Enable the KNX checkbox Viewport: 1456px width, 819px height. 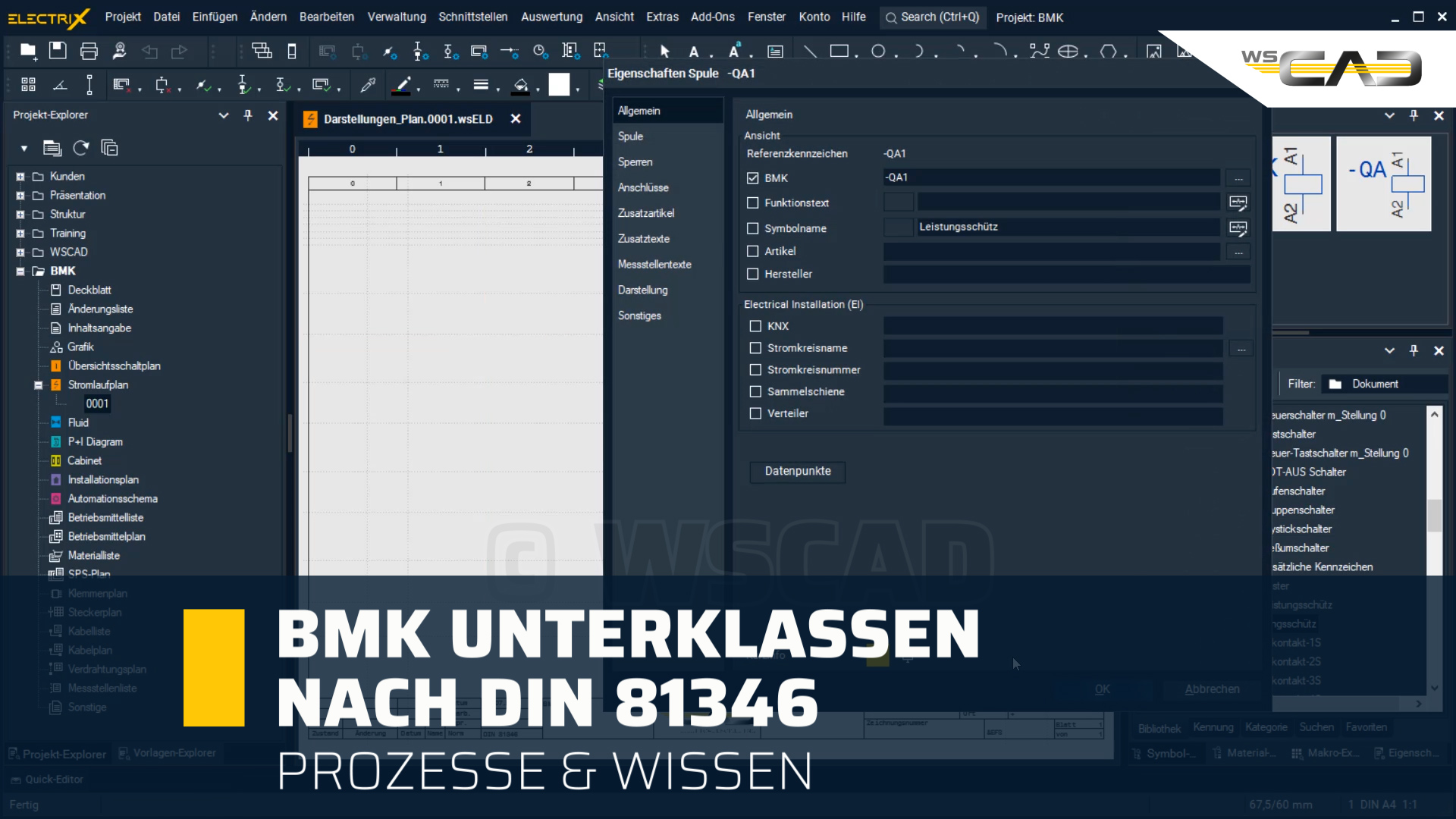pos(755,326)
